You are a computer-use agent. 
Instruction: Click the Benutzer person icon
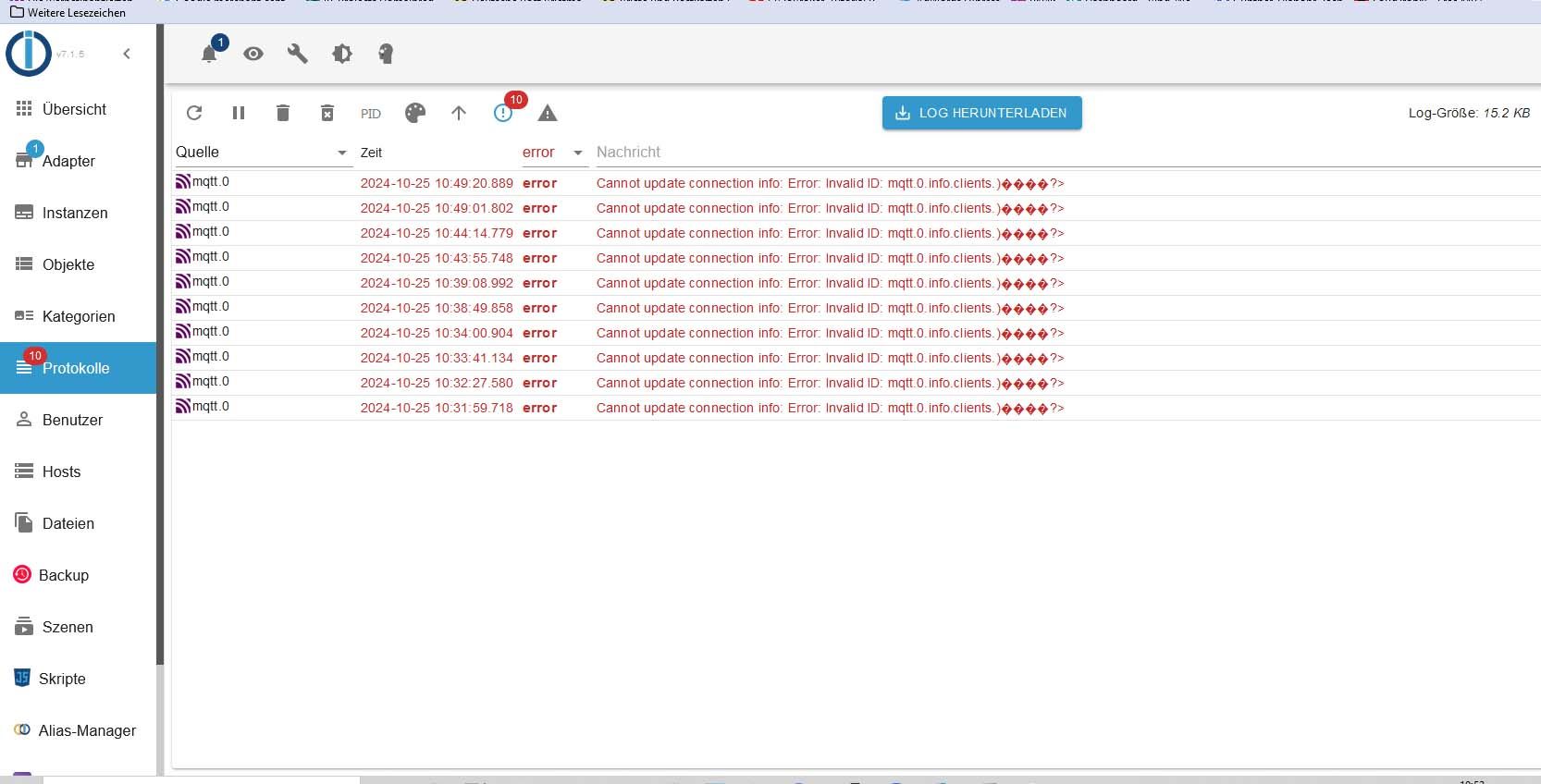click(x=24, y=420)
